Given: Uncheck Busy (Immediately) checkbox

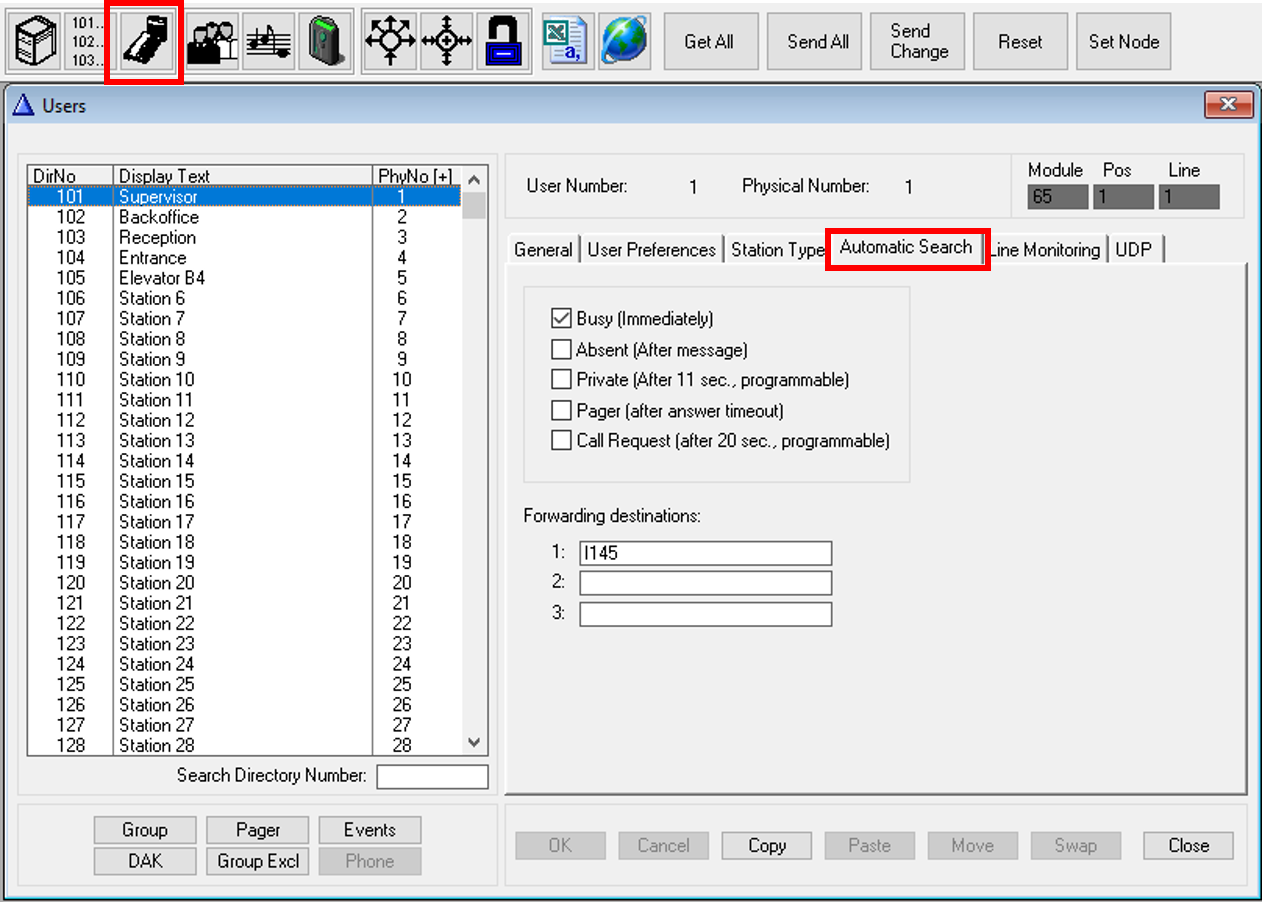Looking at the screenshot, I should pos(561,319).
